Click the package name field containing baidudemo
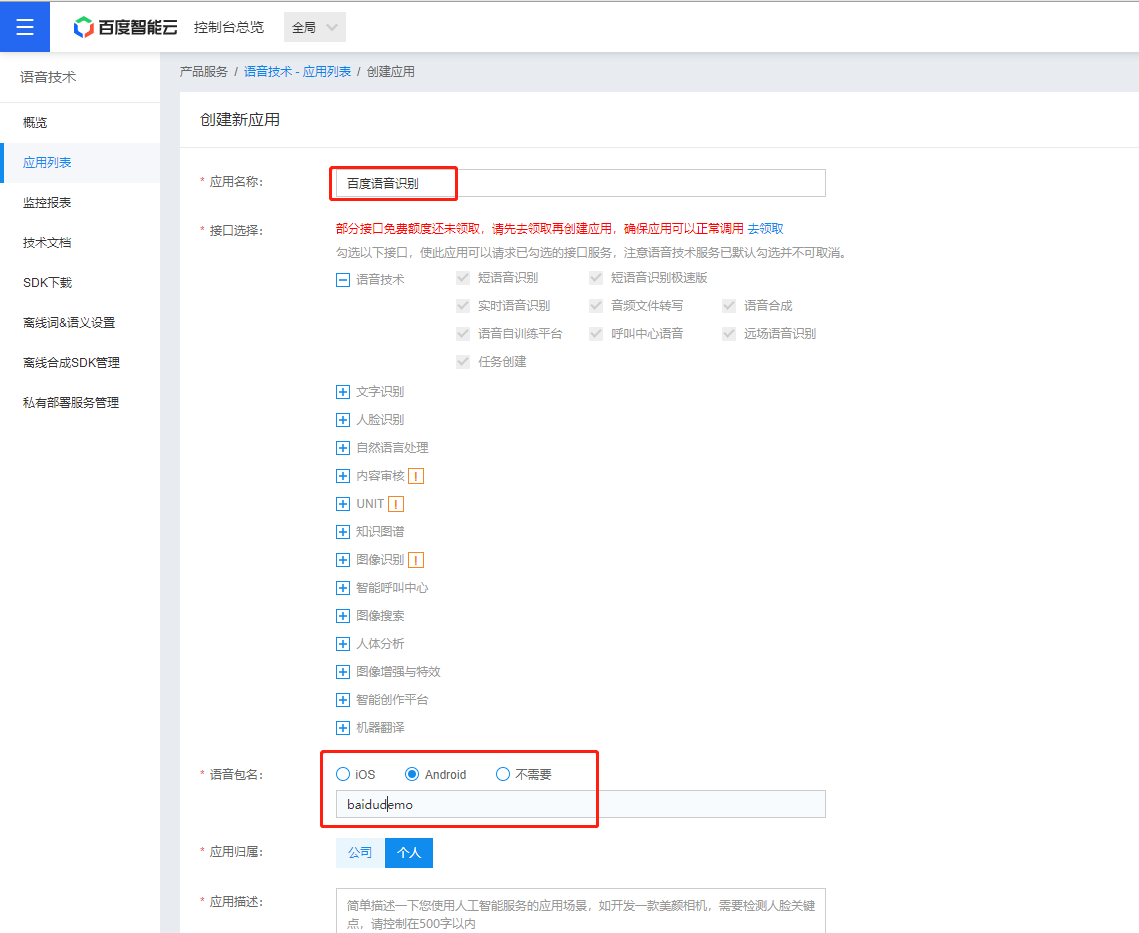 pos(580,804)
